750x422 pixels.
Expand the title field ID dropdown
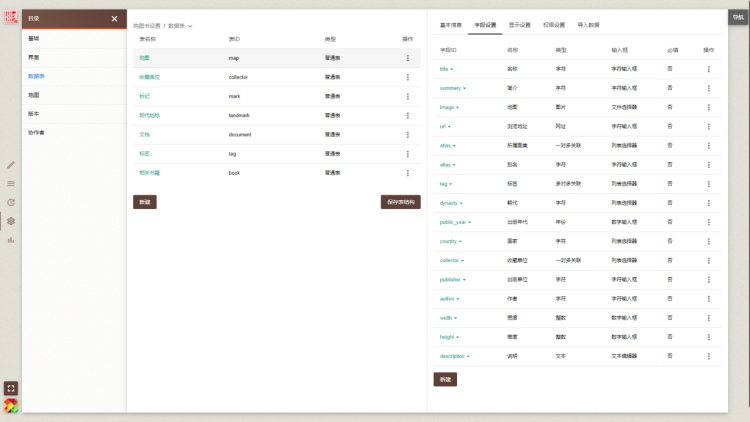(452, 69)
